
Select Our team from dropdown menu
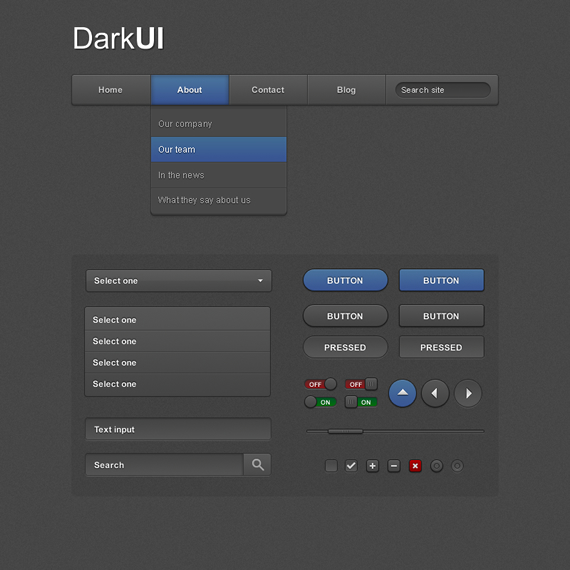pyautogui.click(x=218, y=149)
